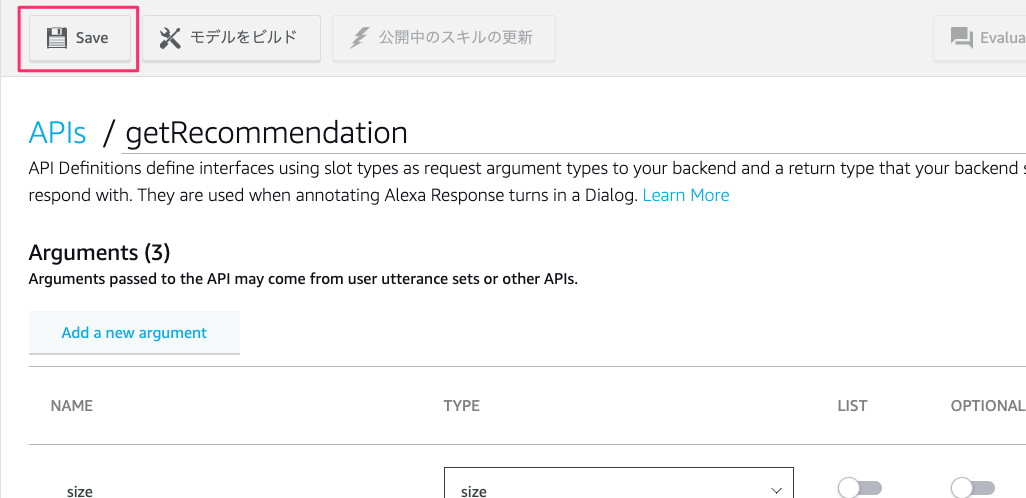Image resolution: width=1026 pixels, height=498 pixels.
Task: Open the Learn More link
Action: click(686, 195)
